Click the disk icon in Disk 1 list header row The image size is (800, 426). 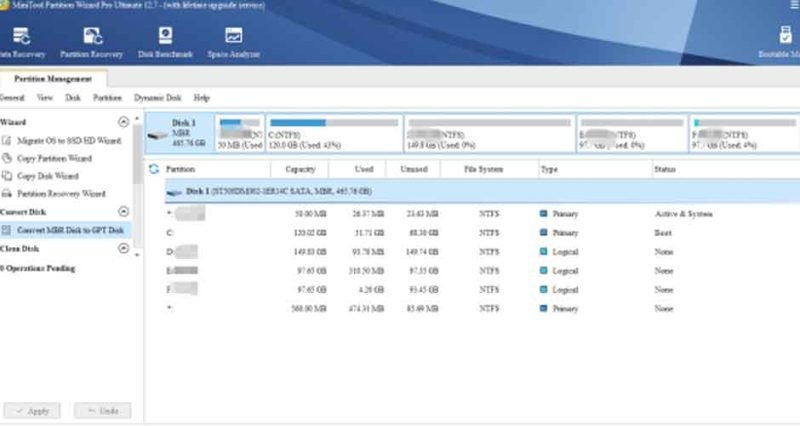(174, 192)
